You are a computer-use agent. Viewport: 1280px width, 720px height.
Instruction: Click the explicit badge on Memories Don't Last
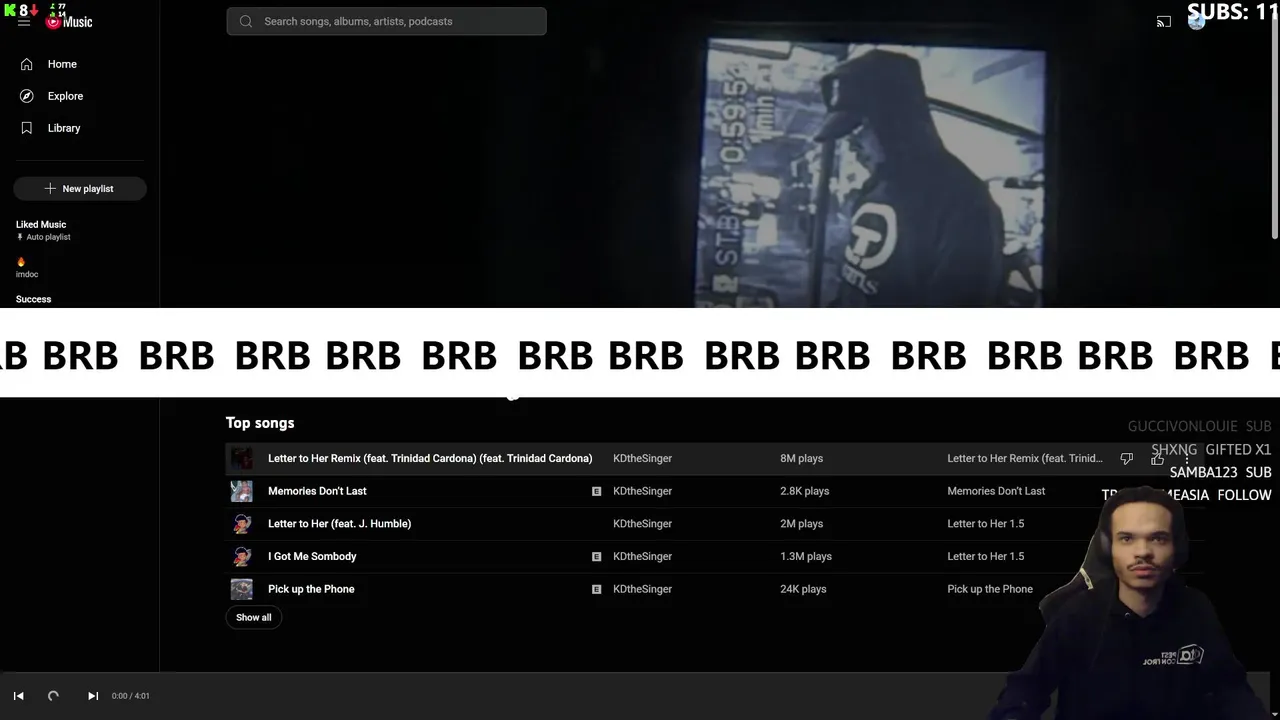pos(596,491)
